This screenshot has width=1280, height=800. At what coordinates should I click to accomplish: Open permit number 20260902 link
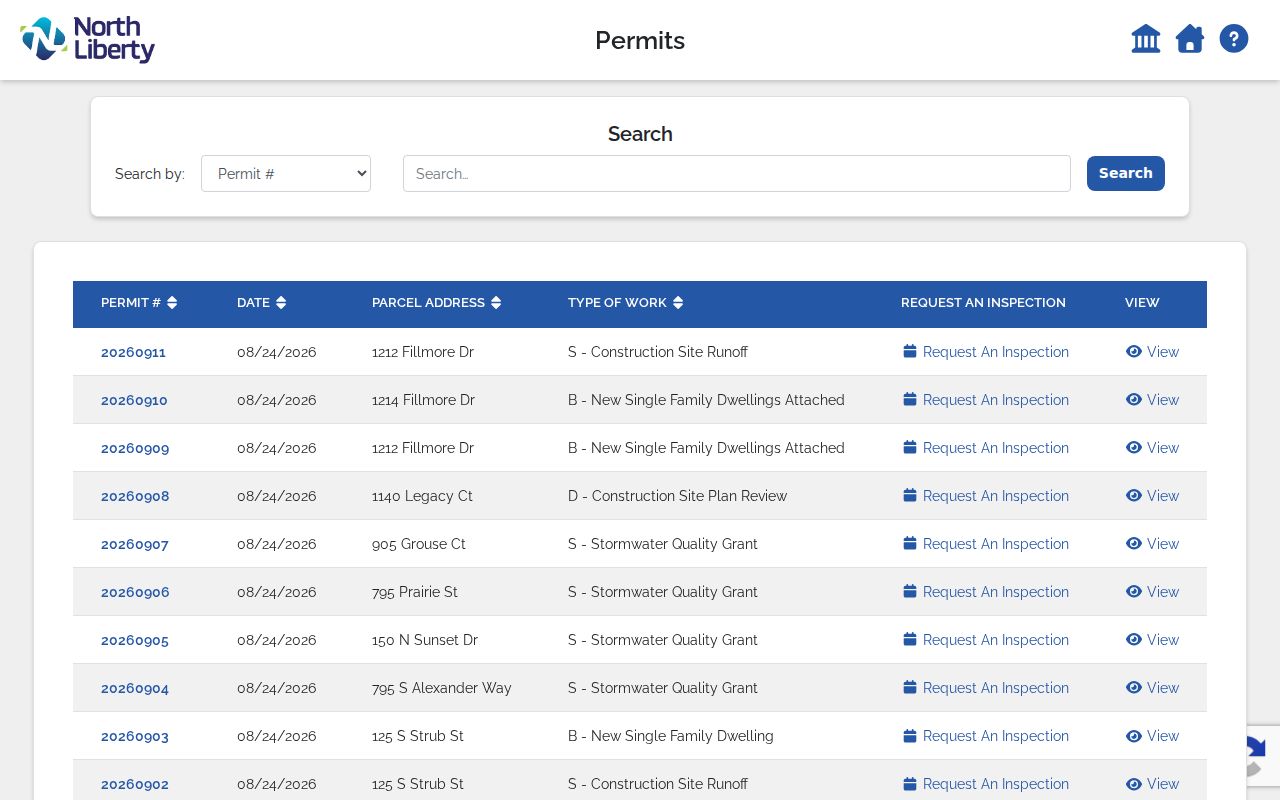[x=135, y=784]
